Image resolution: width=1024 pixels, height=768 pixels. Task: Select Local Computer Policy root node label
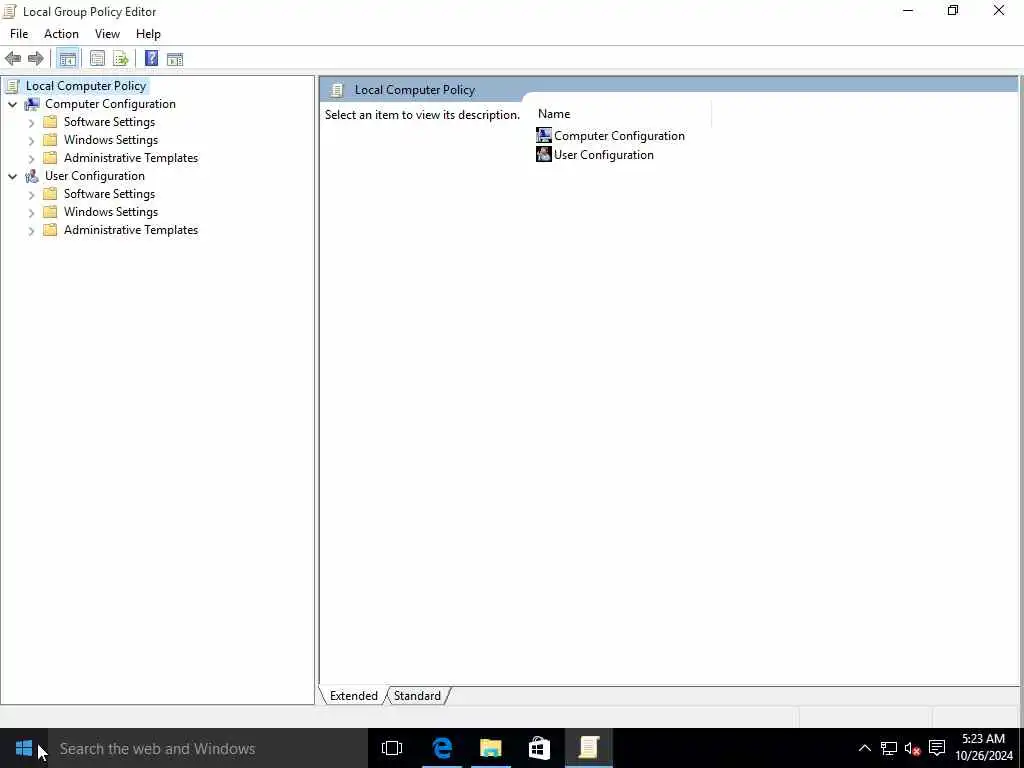coord(86,86)
